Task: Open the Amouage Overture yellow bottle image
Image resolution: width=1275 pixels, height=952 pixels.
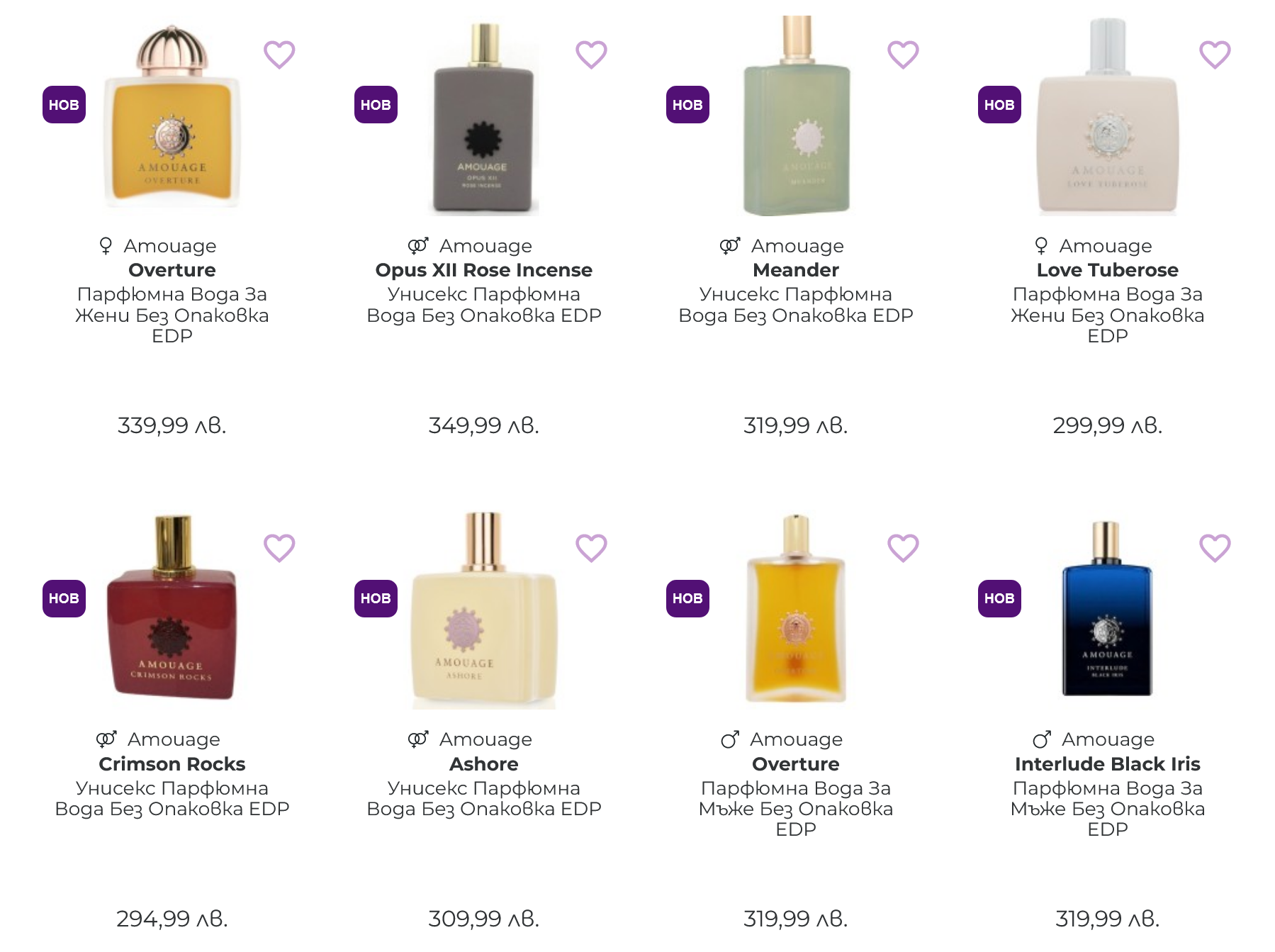Action: [172, 121]
